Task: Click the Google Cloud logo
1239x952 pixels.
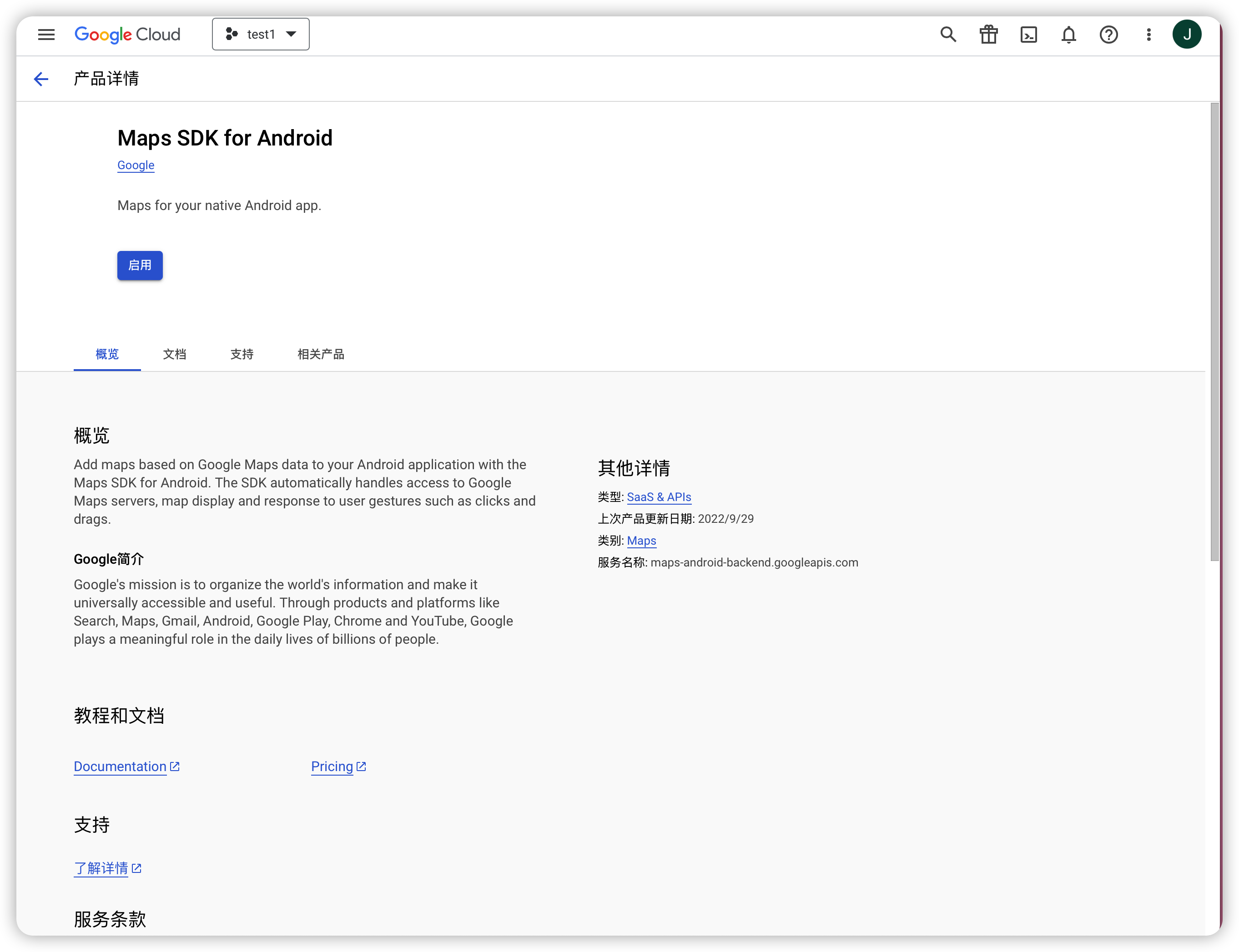Action: pos(127,35)
